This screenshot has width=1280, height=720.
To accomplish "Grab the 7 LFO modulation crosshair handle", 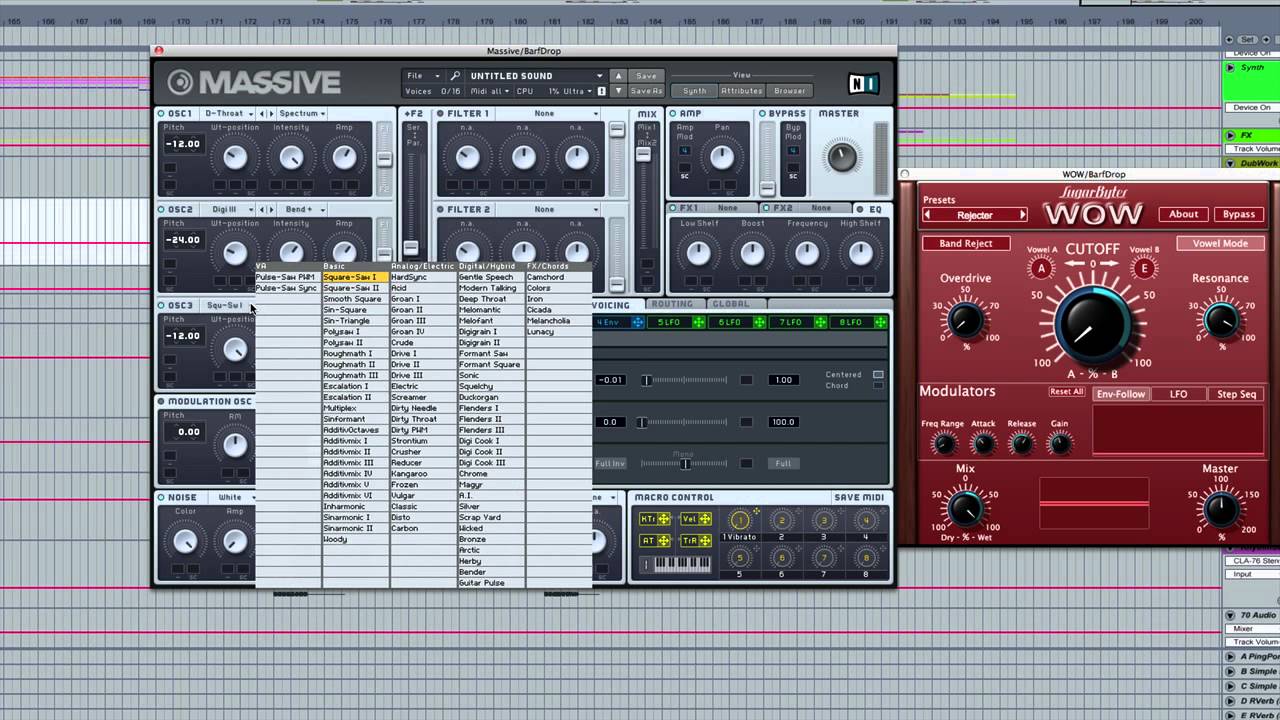I will click(820, 322).
